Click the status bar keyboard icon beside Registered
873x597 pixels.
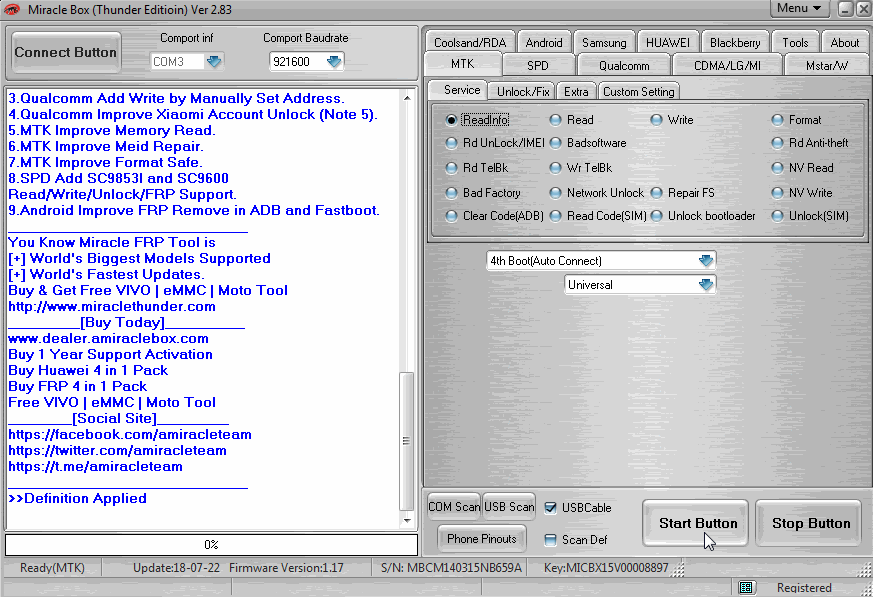746,588
